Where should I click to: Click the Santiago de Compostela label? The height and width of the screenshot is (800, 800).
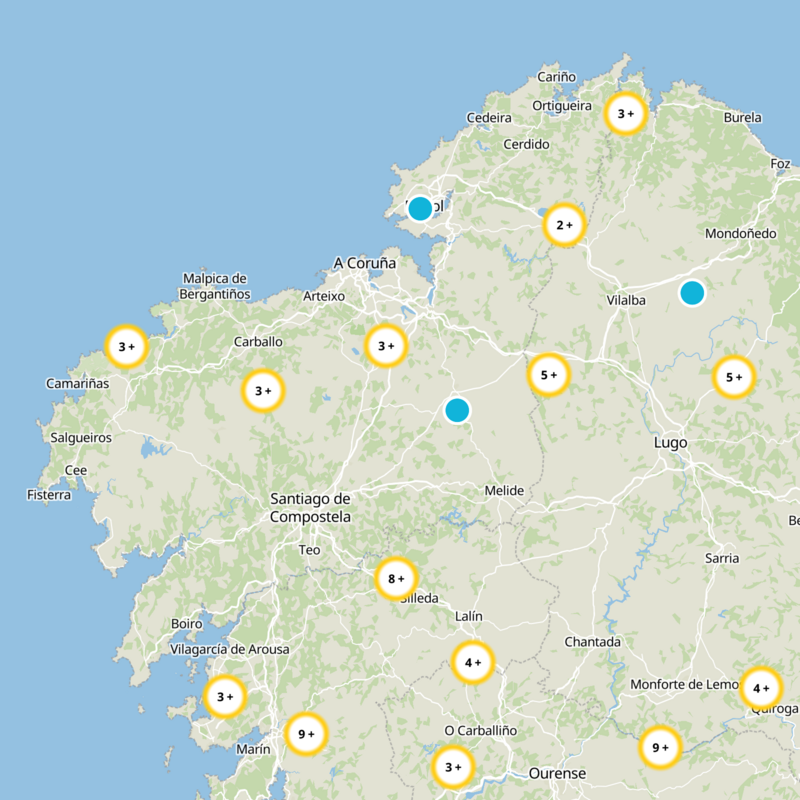[x=310, y=508]
